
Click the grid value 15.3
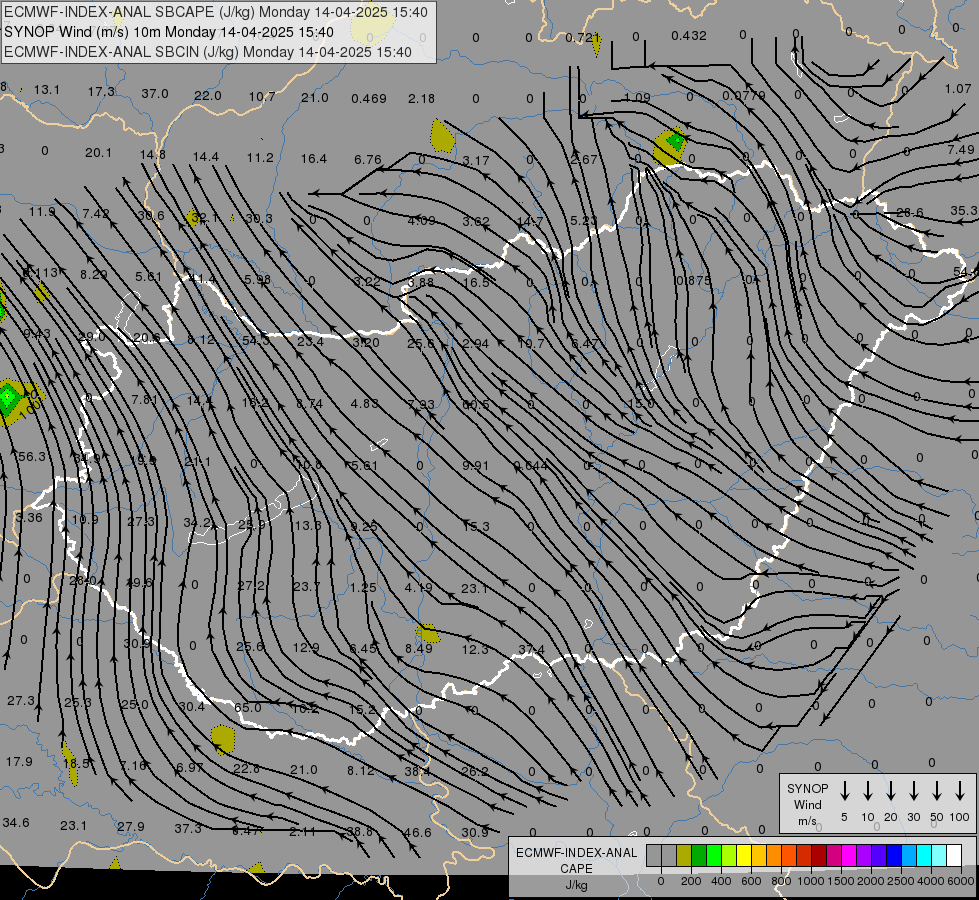476,527
